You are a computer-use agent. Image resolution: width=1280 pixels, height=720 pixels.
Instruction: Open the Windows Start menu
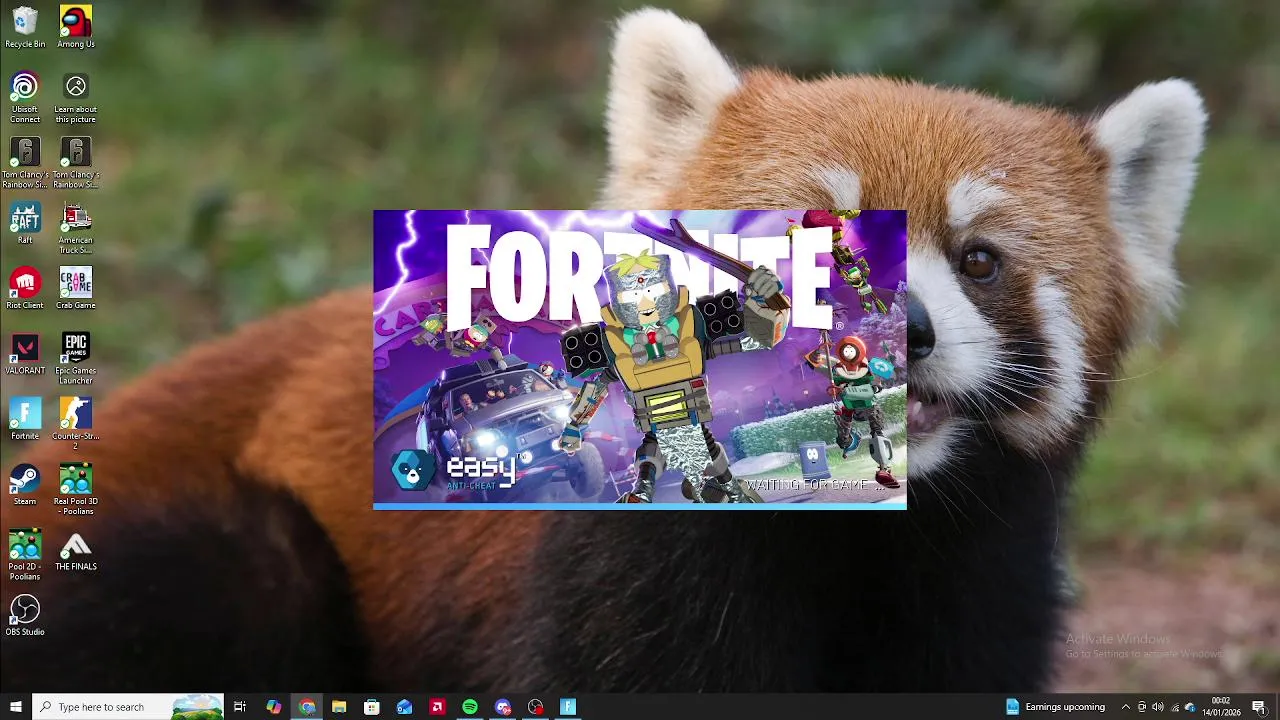[16, 707]
